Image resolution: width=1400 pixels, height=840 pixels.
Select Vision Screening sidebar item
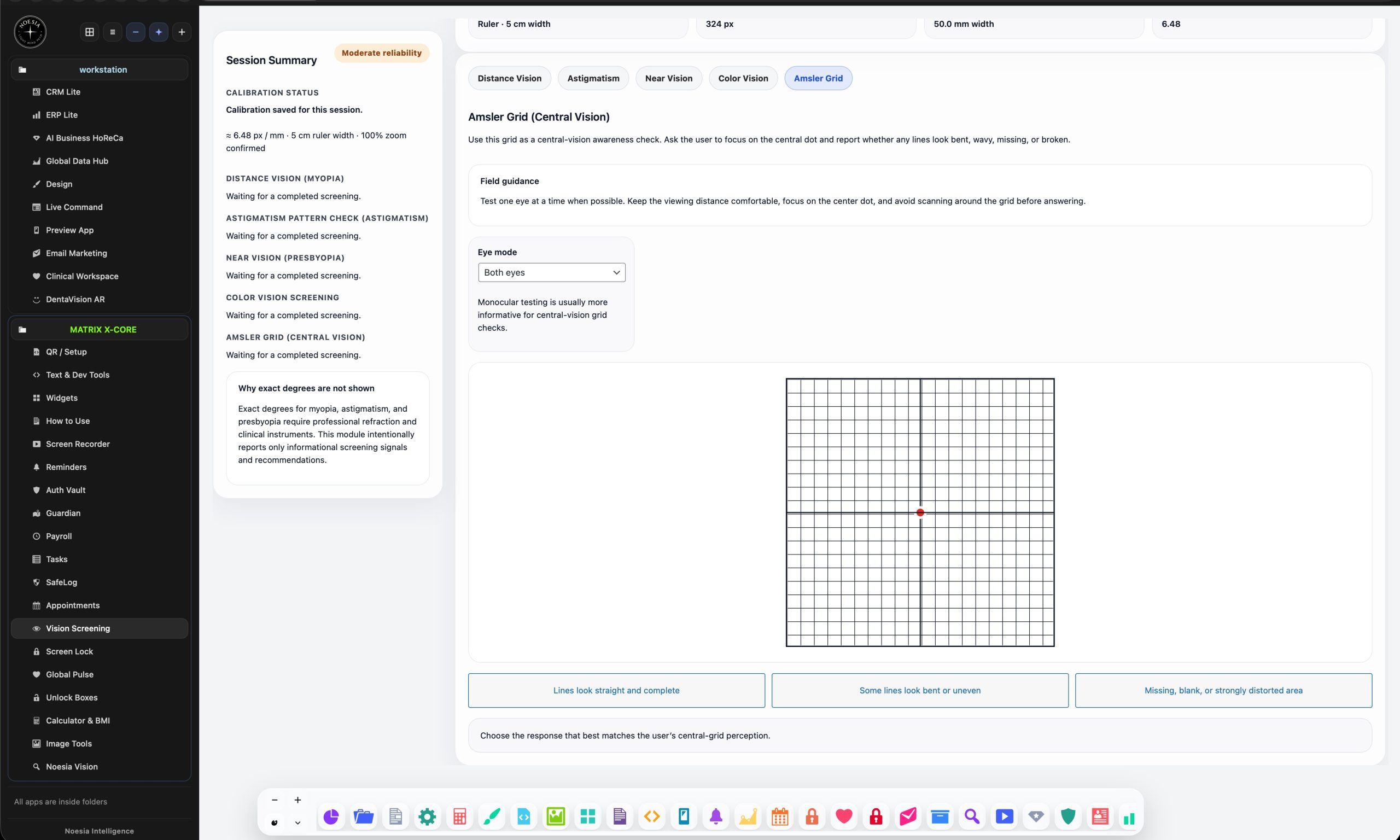(100, 628)
